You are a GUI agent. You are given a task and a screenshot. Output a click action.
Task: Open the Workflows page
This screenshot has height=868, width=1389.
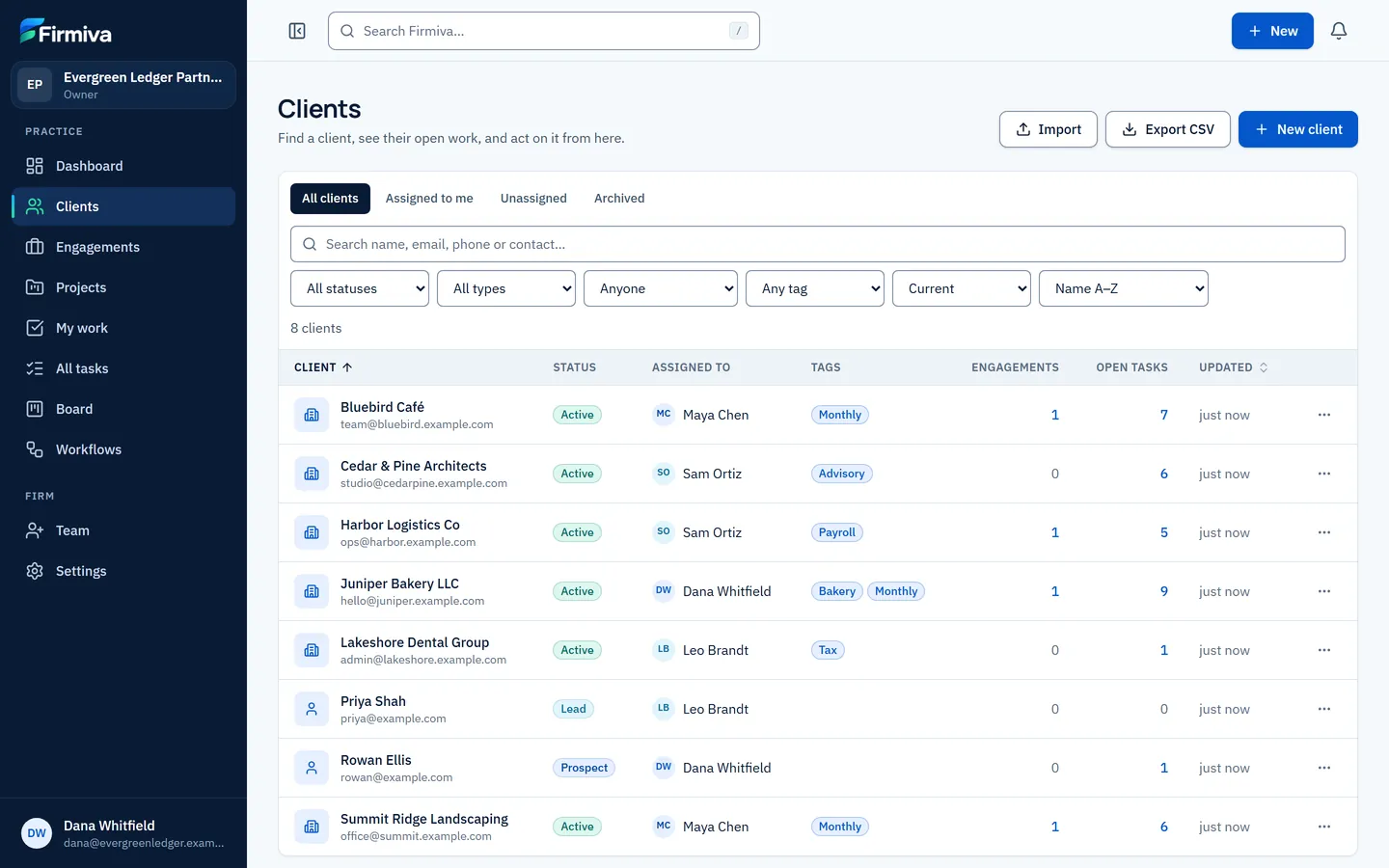123,449
